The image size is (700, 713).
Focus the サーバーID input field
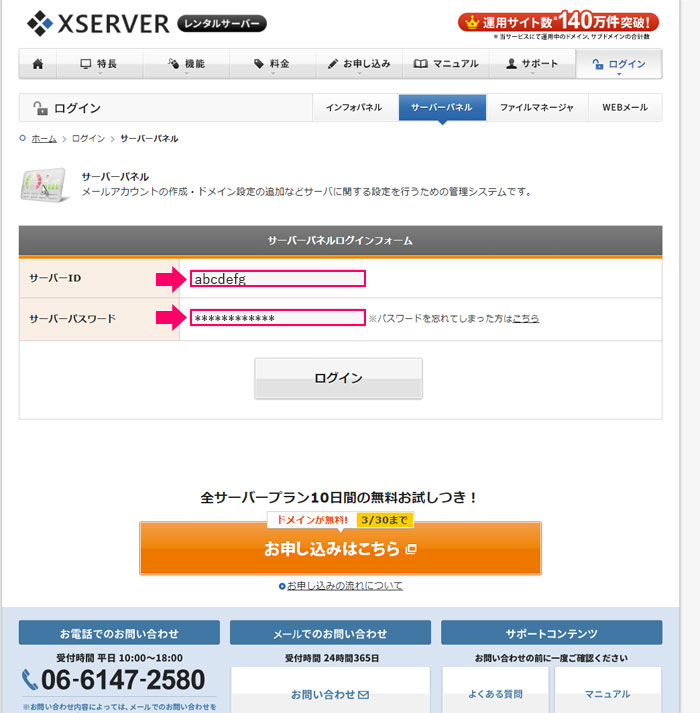pyautogui.click(x=277, y=278)
